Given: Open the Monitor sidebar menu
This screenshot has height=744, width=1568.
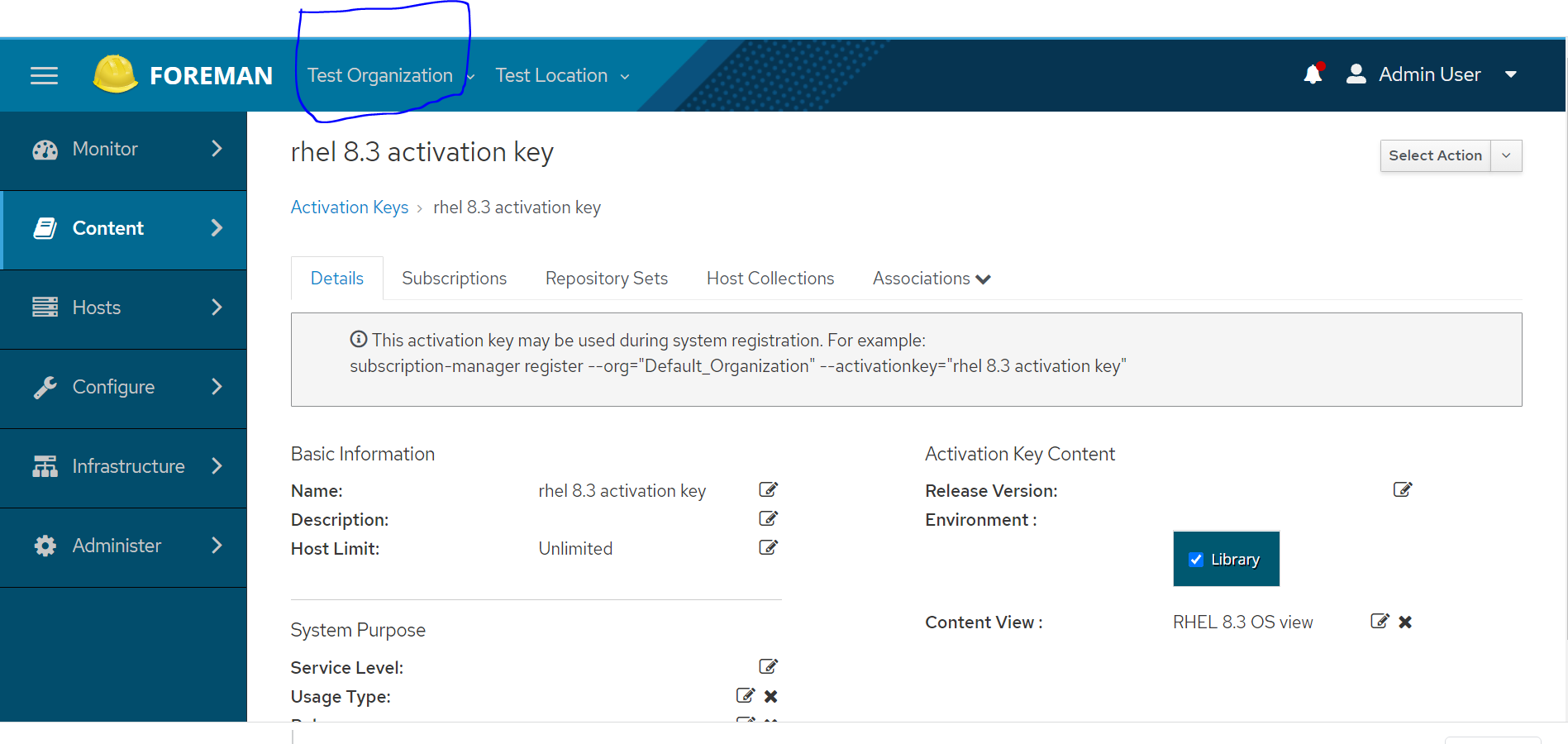Looking at the screenshot, I should 124,150.
